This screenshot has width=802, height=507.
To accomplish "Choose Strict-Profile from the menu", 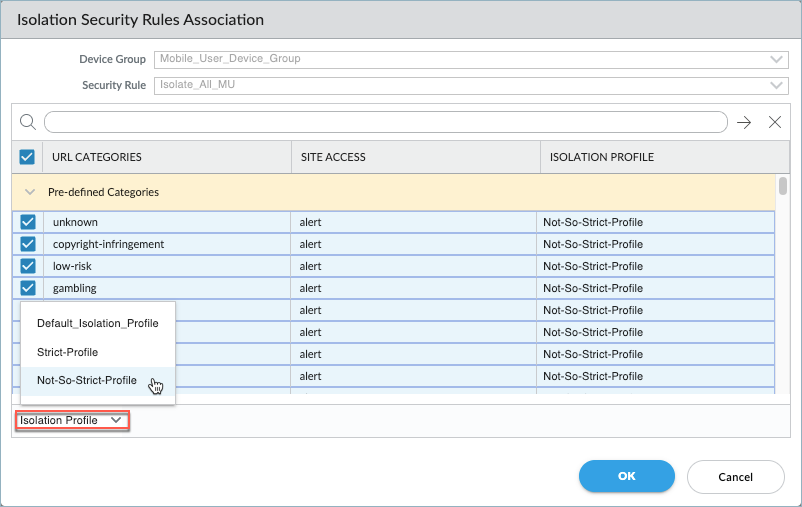I will (x=67, y=352).
